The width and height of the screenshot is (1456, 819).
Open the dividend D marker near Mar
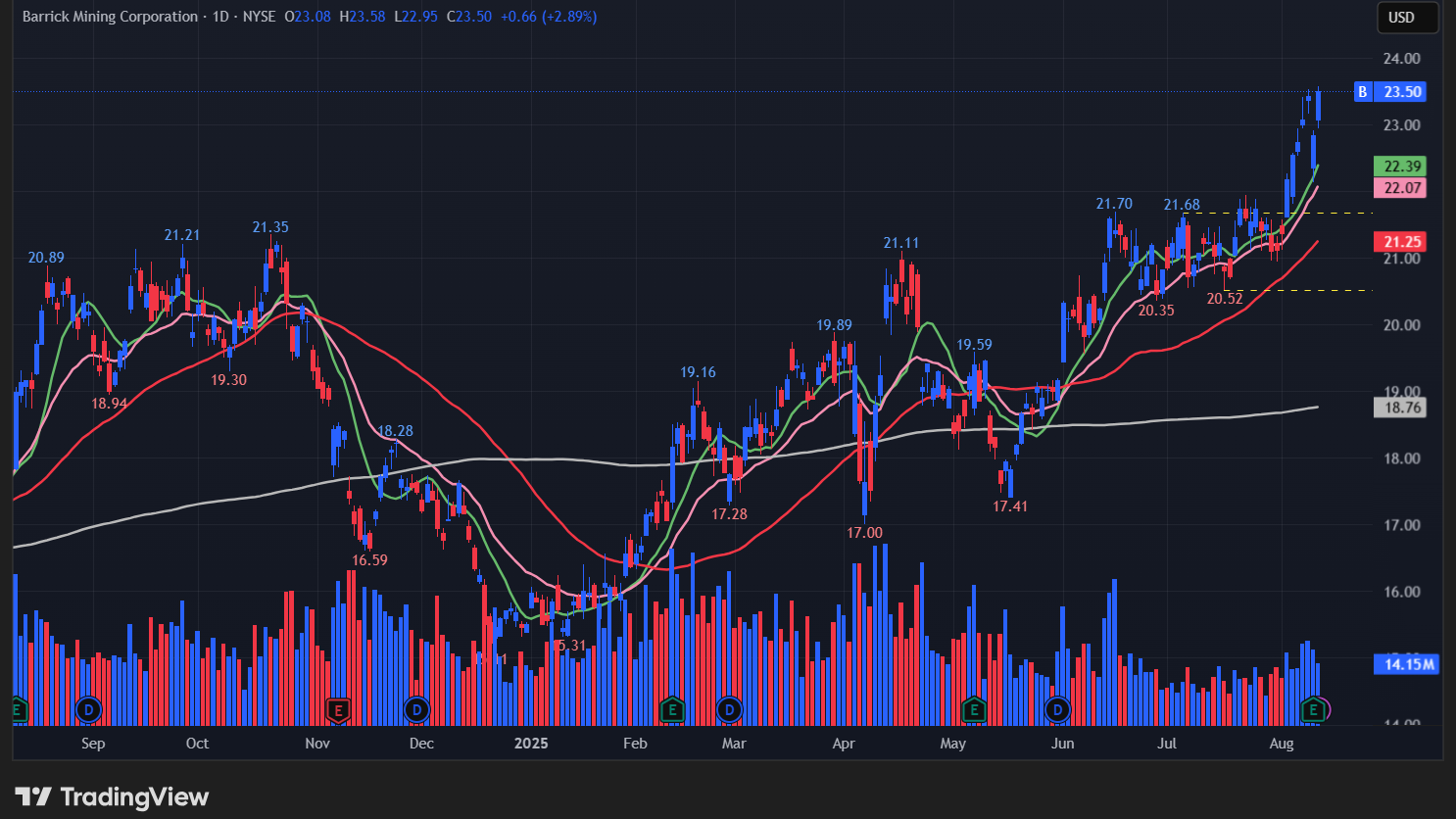[729, 709]
